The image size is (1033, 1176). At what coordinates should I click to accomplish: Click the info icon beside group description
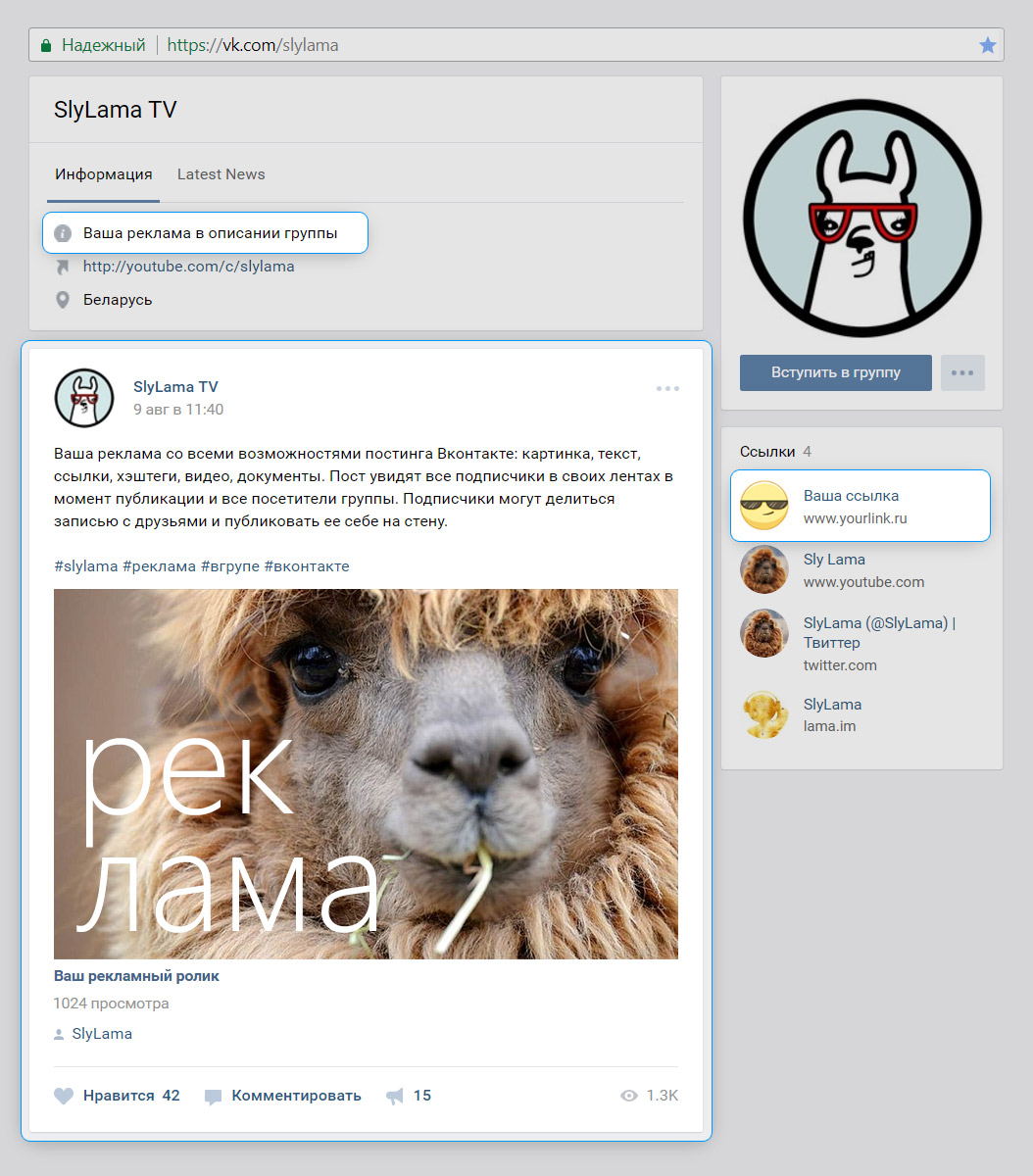point(63,233)
